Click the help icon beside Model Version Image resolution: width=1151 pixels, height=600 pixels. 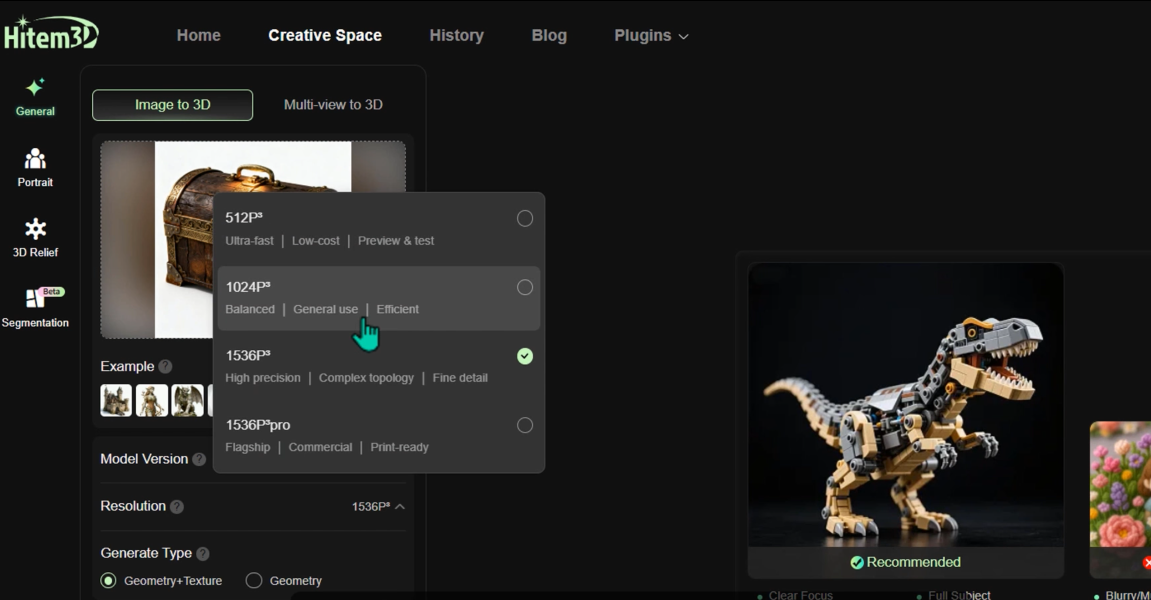click(x=199, y=459)
